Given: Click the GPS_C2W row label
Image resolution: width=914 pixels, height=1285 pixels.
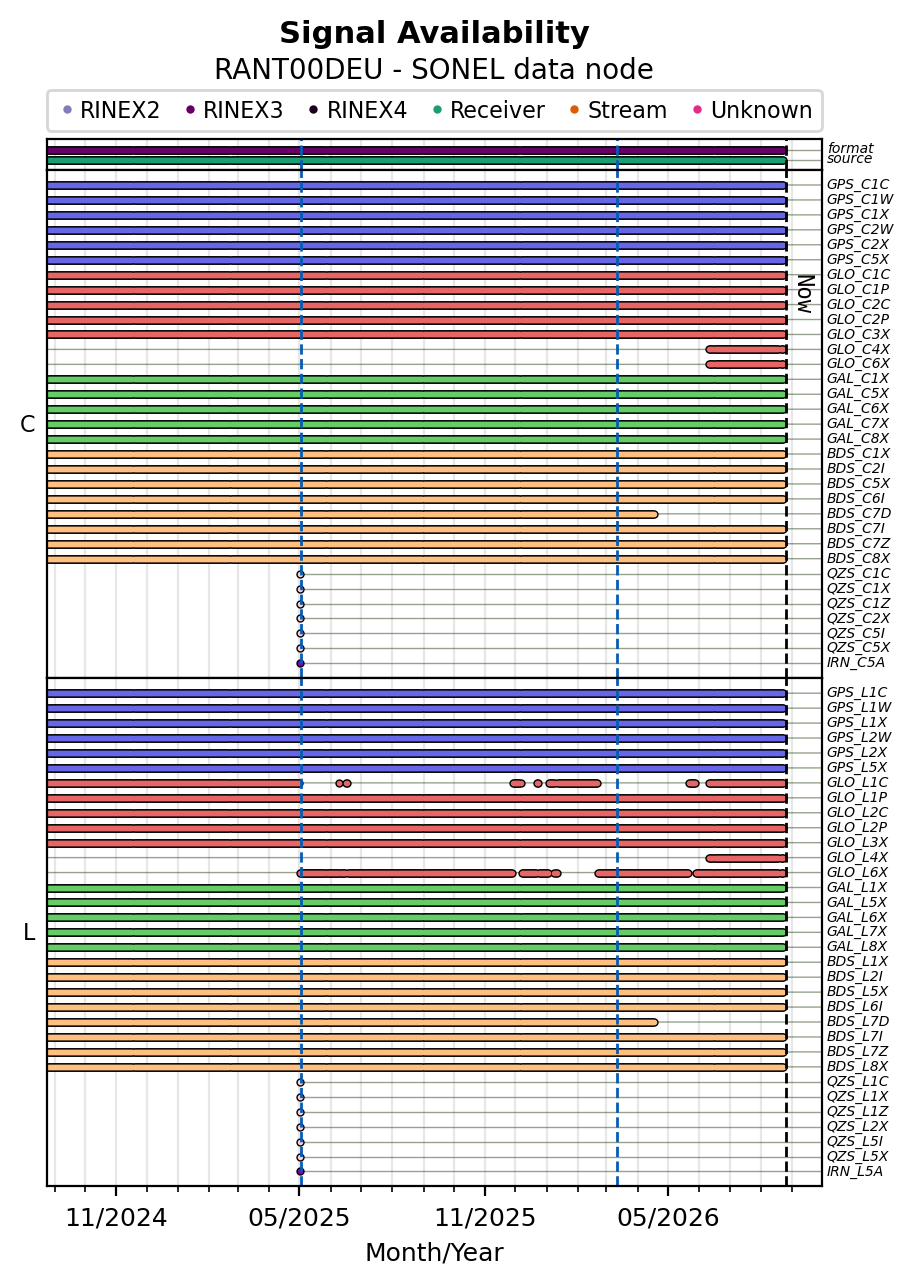Looking at the screenshot, I should [x=859, y=230].
